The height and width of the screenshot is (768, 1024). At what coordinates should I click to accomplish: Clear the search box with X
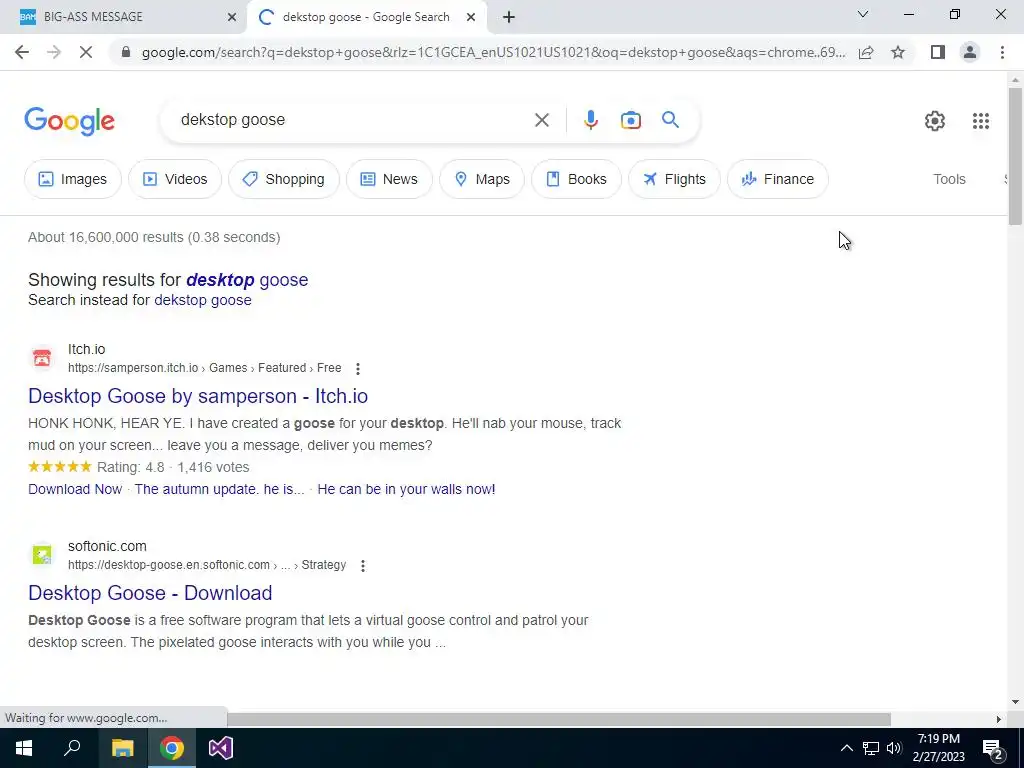(x=541, y=120)
